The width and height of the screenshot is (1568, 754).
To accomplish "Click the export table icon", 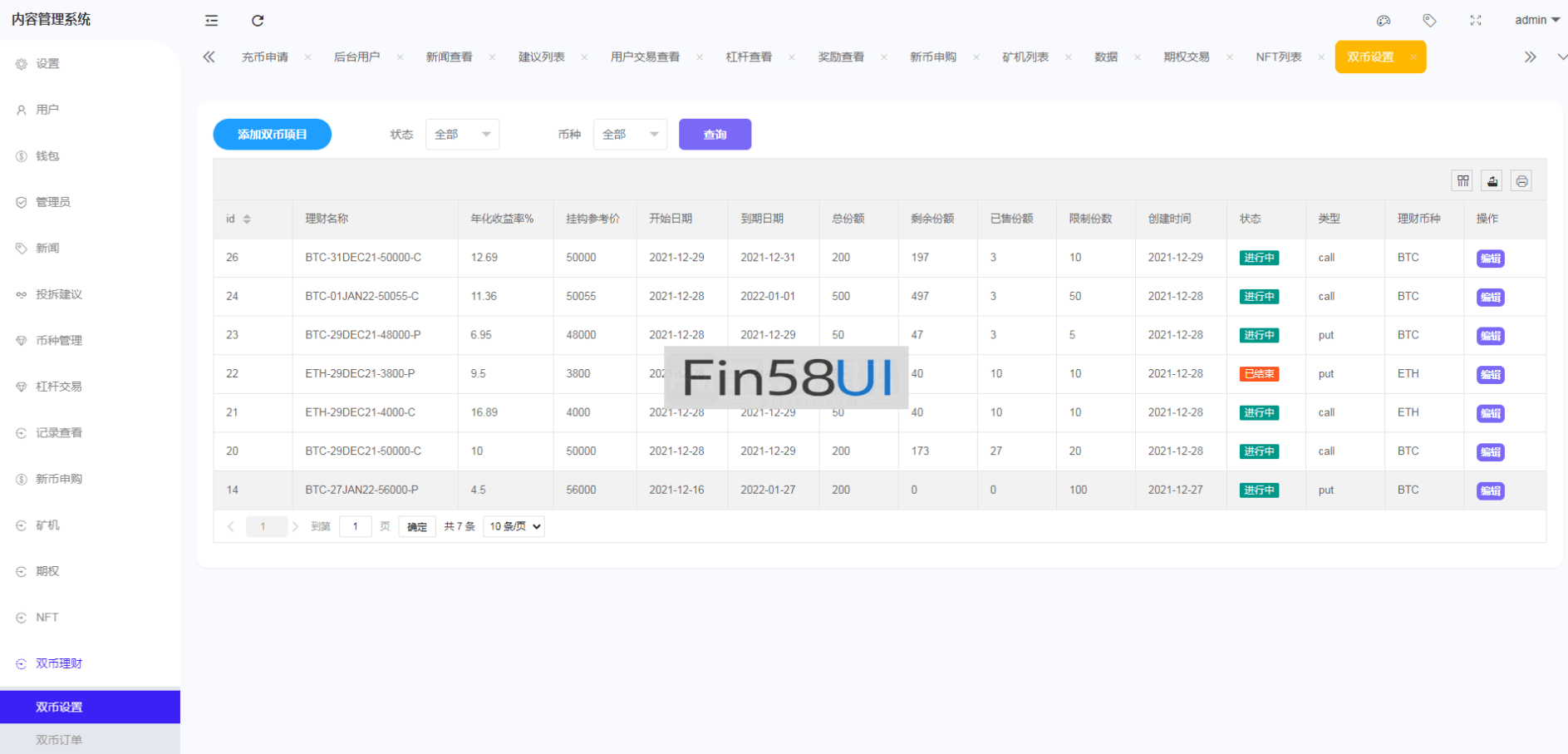I will [x=1492, y=180].
